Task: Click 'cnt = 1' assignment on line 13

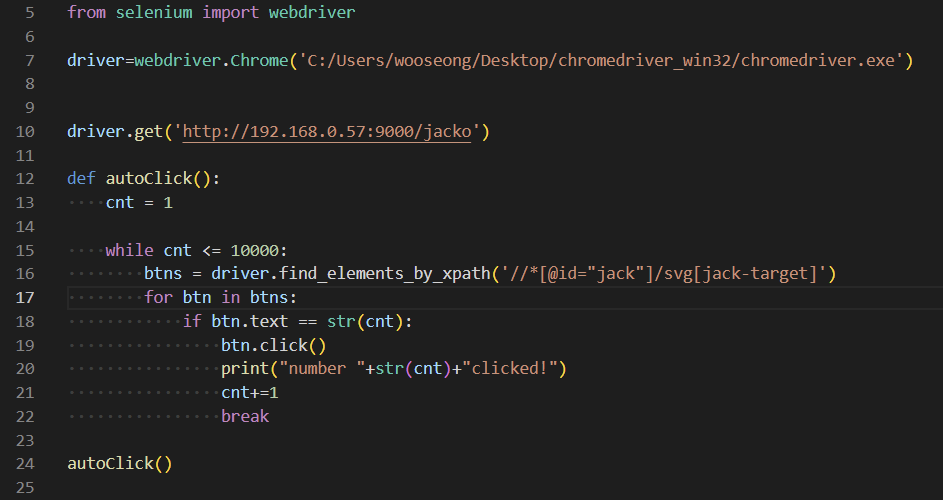Action: 140,202
